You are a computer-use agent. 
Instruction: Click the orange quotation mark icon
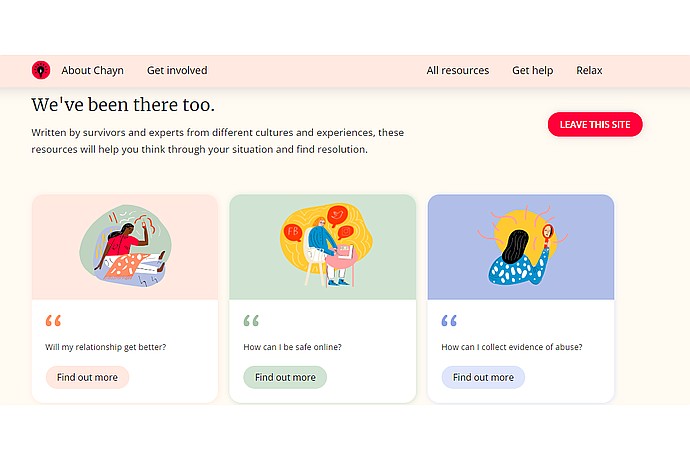pos(53,320)
